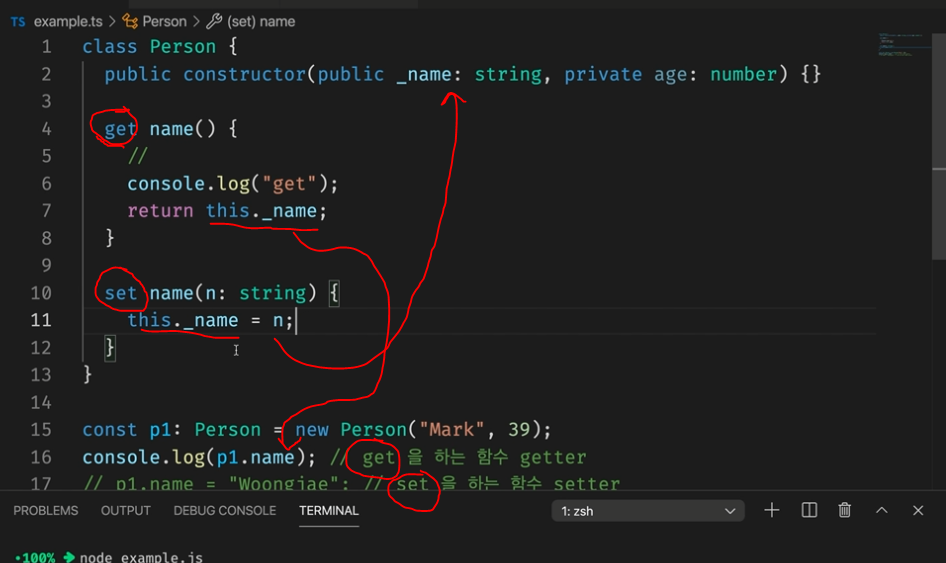
Task: Click line number 15 in gutter
Action: point(41,430)
